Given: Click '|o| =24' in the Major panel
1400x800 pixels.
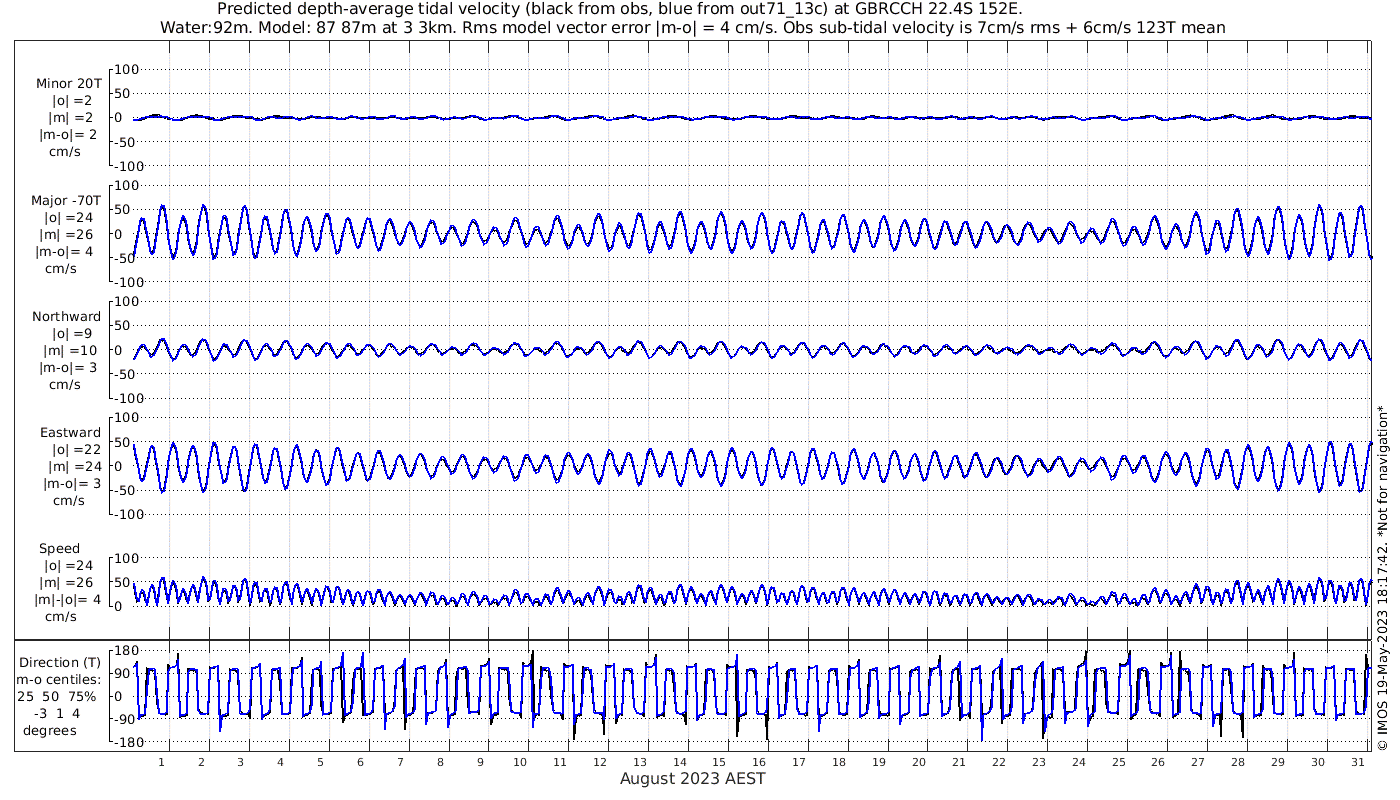Looking at the screenshot, I should tap(68, 218).
